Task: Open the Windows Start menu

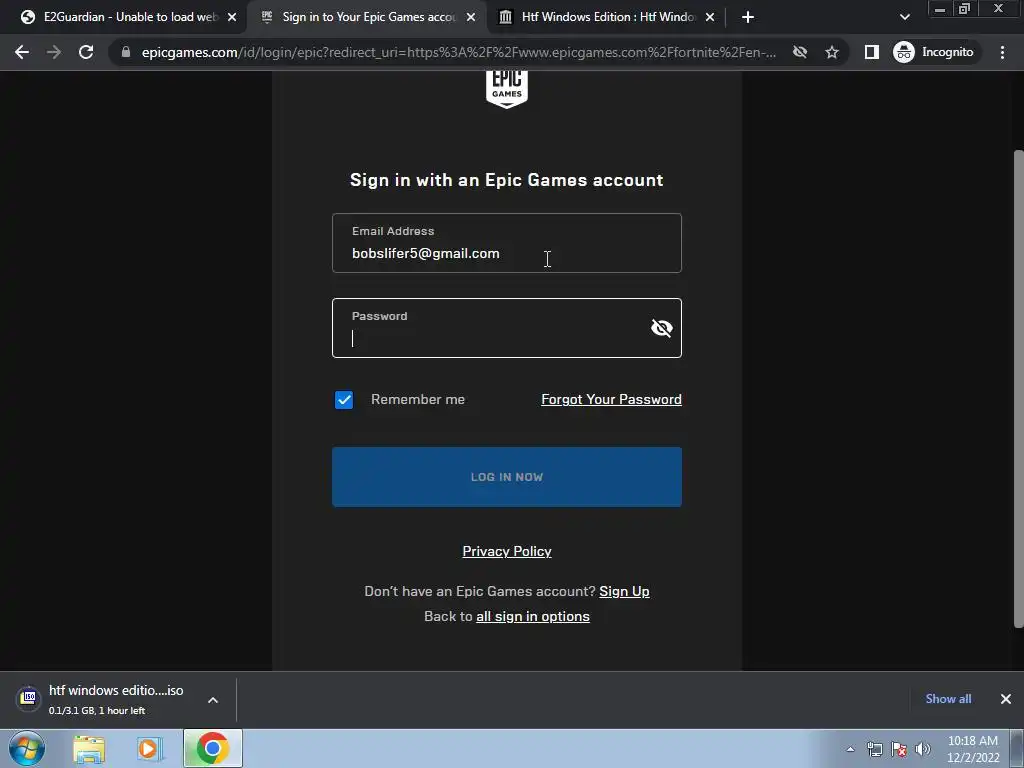Action: [x=27, y=748]
